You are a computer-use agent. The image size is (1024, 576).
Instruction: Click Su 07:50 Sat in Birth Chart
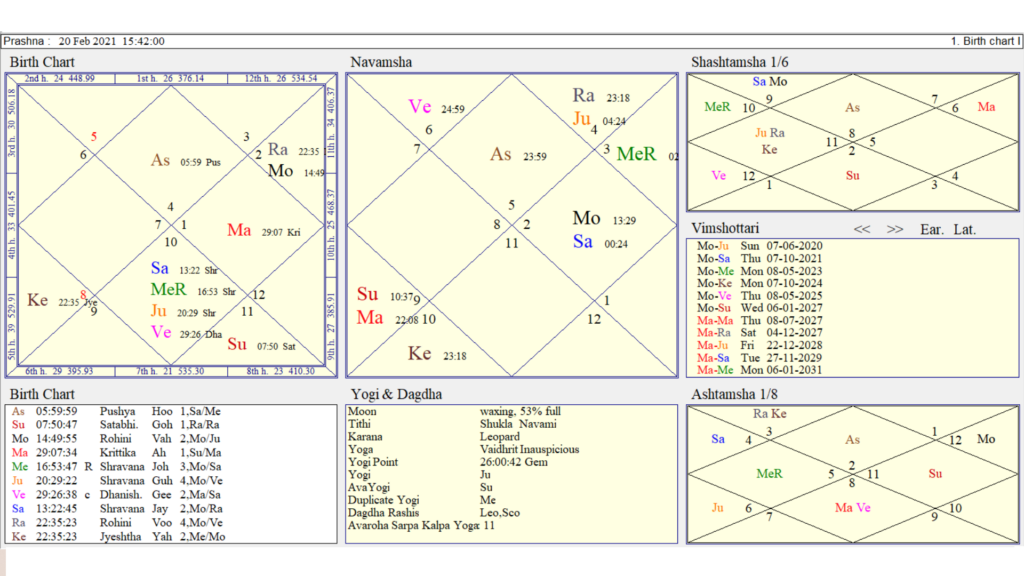261,345
